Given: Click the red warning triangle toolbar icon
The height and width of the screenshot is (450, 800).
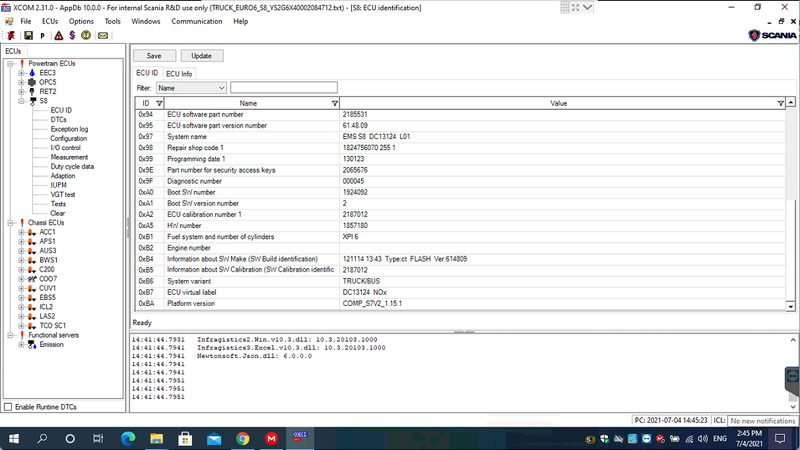Looking at the screenshot, I should pos(59,35).
